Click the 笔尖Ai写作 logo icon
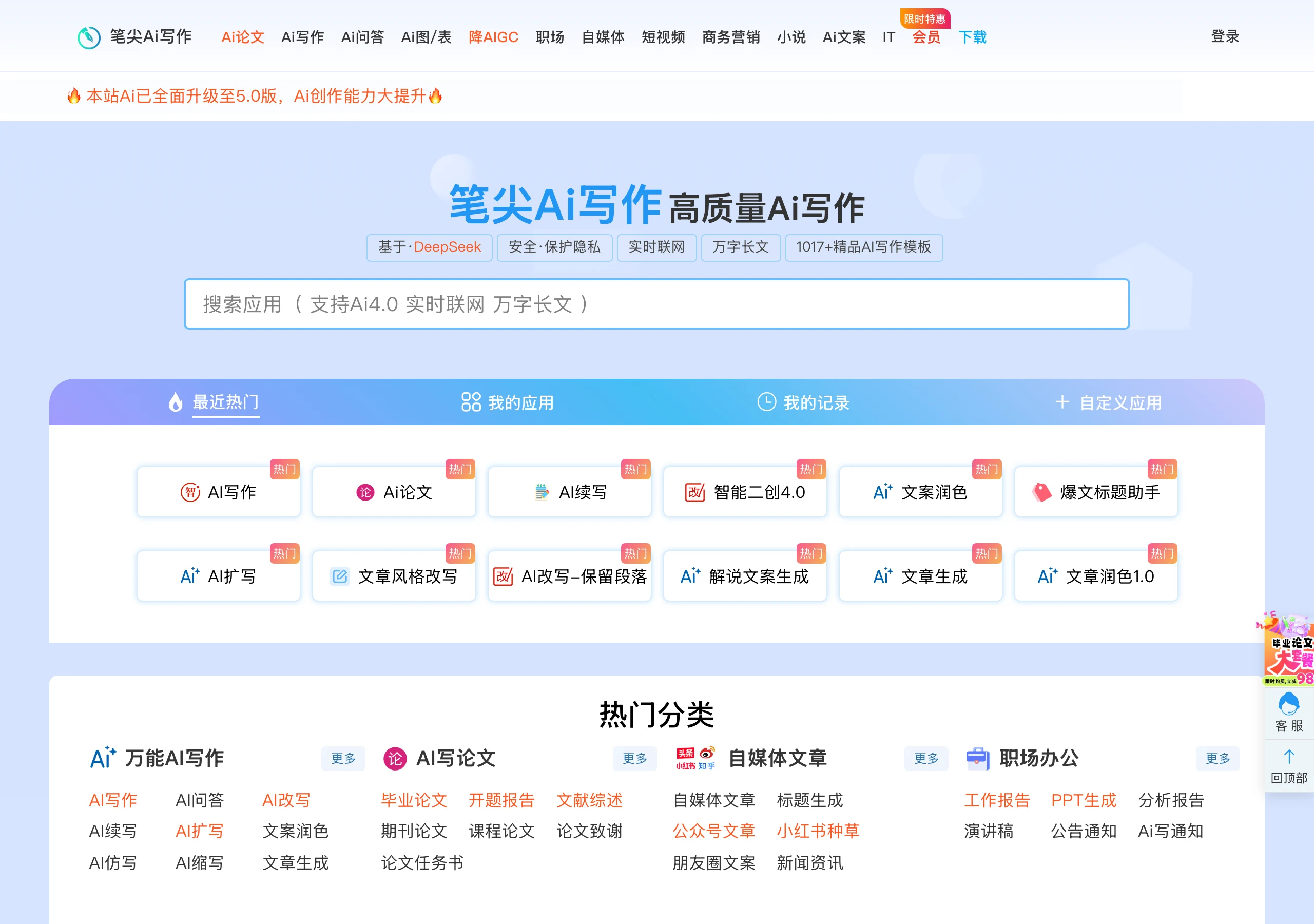The height and width of the screenshot is (924, 1314). pos(89,37)
